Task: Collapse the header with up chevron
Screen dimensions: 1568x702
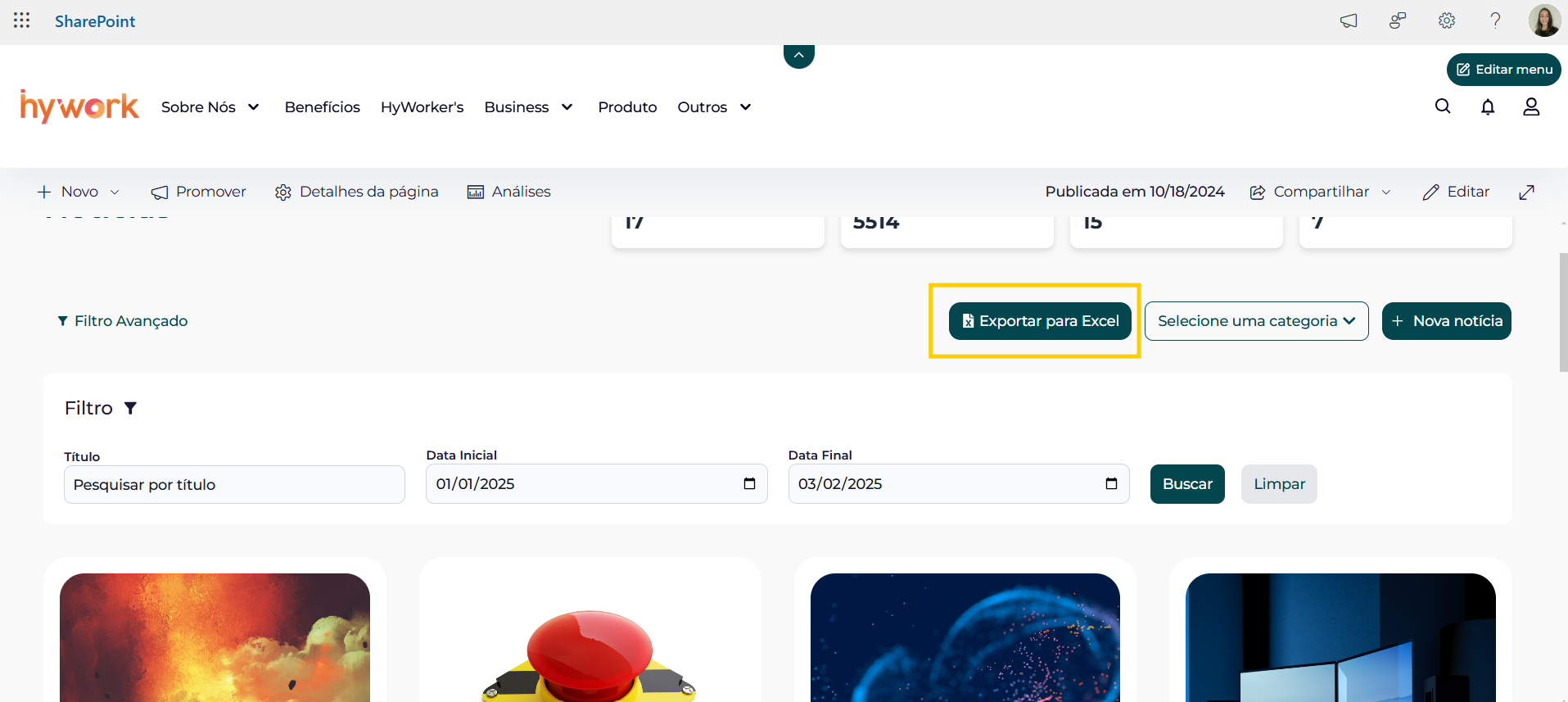Action: (798, 56)
